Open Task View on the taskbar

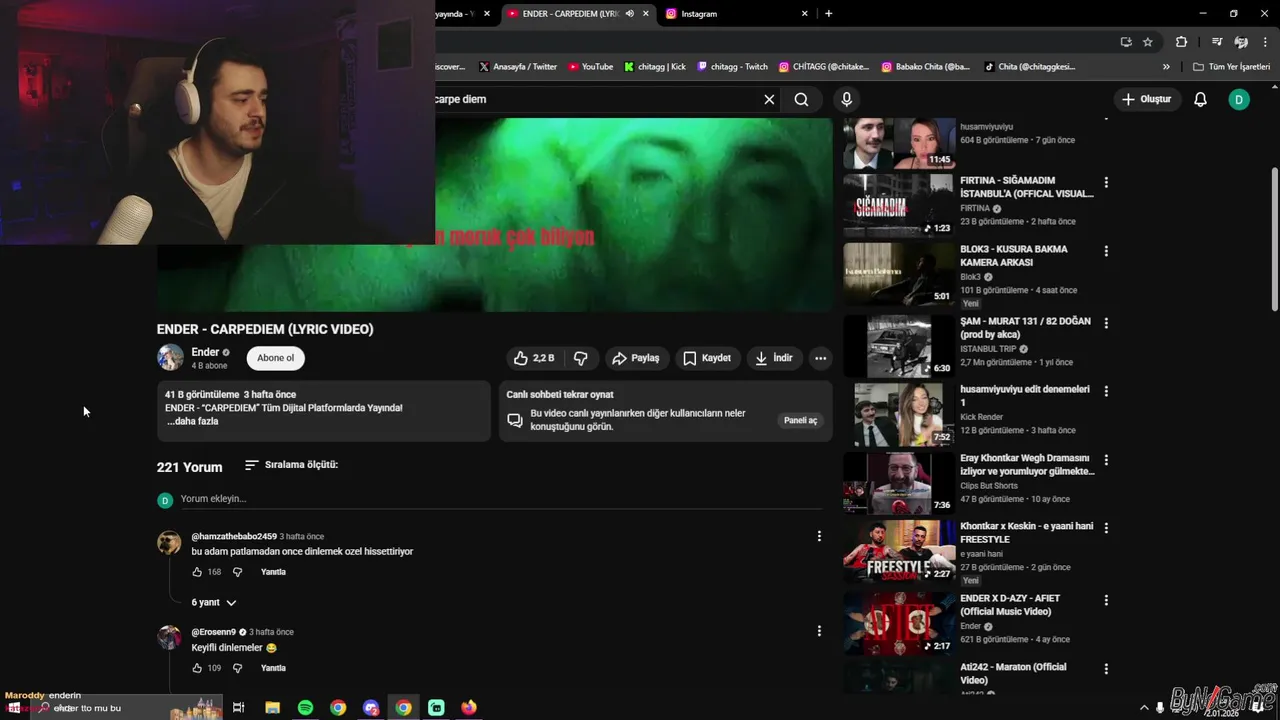(239, 708)
